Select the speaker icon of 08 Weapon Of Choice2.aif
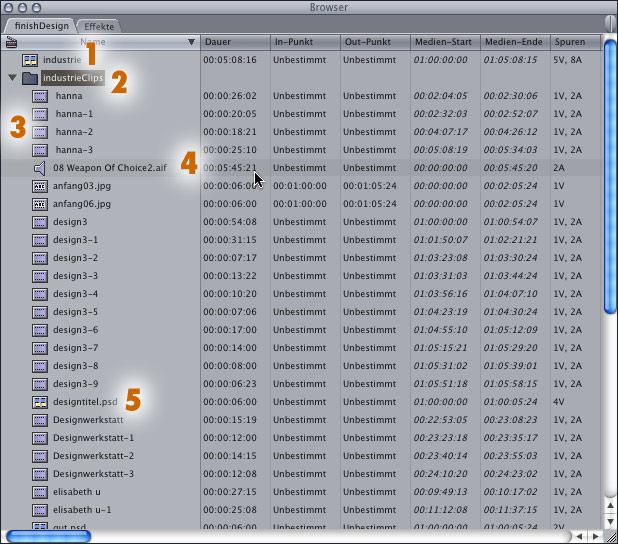The height and width of the screenshot is (544, 618). (x=40, y=168)
